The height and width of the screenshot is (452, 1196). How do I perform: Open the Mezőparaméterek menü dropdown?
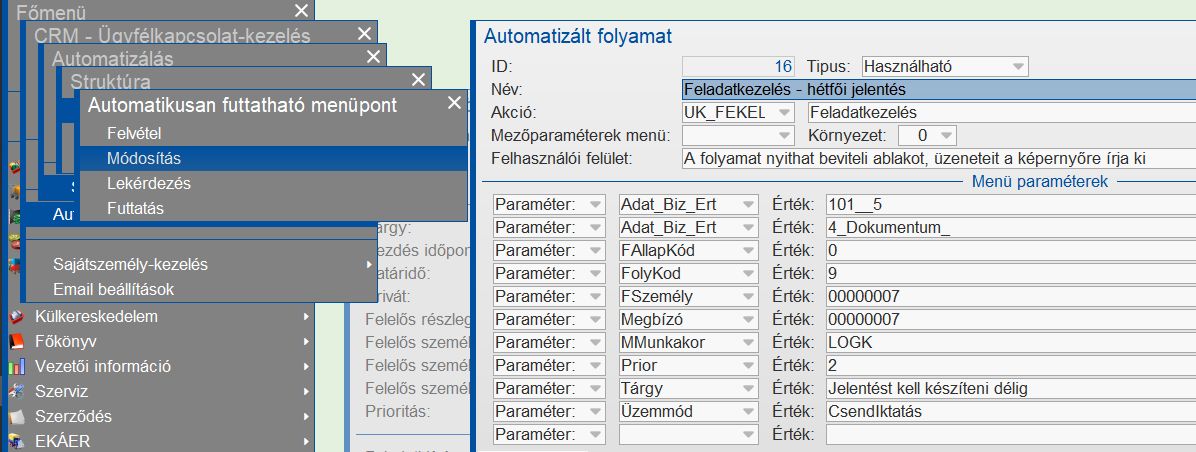784,135
